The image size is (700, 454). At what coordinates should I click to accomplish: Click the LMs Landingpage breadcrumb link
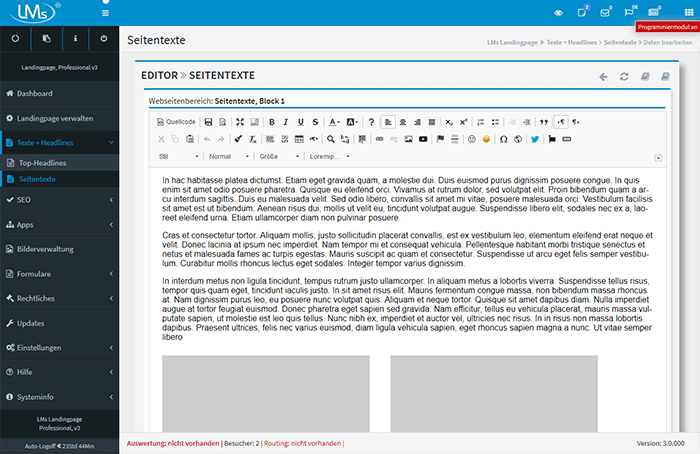(512, 42)
